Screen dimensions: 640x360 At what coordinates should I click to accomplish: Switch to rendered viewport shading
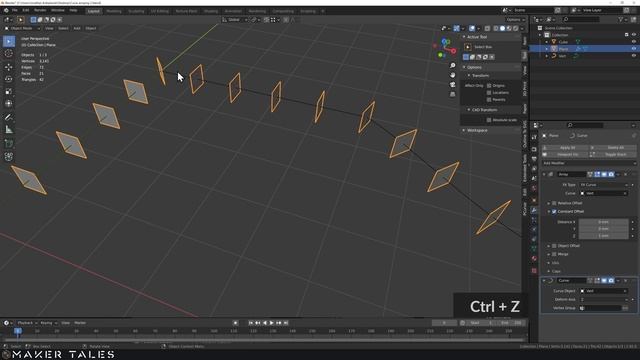516,29
